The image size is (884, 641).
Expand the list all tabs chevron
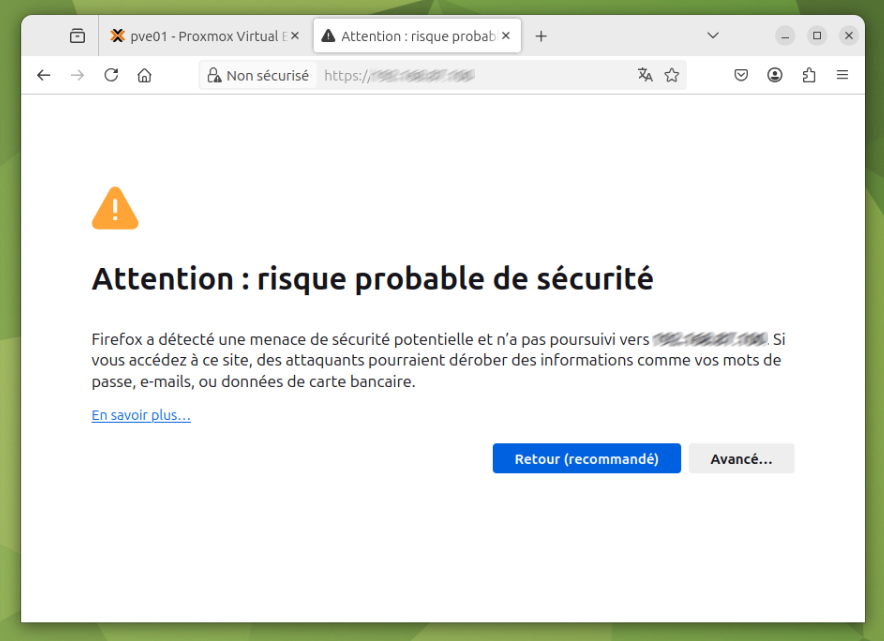(713, 36)
